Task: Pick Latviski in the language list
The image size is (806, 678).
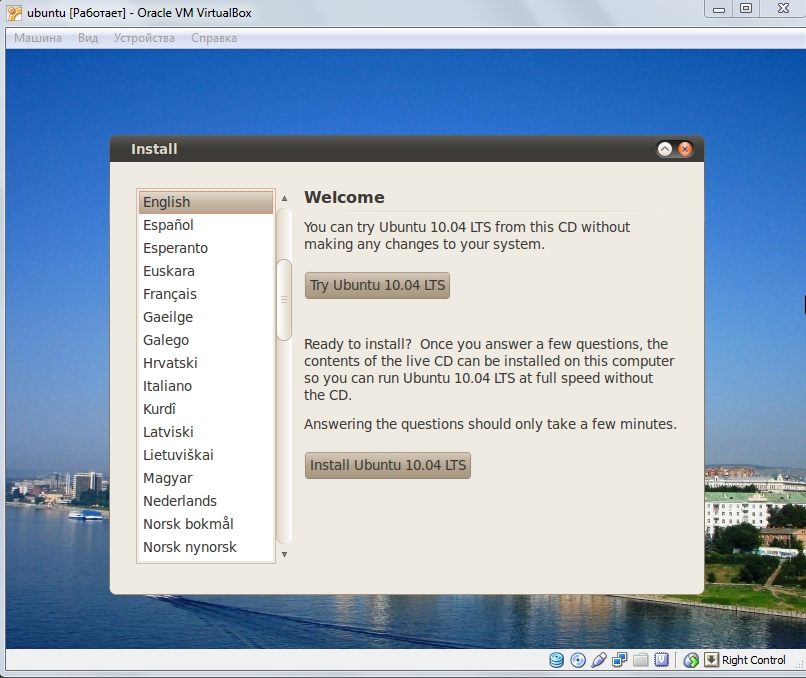Action: [x=206, y=432]
